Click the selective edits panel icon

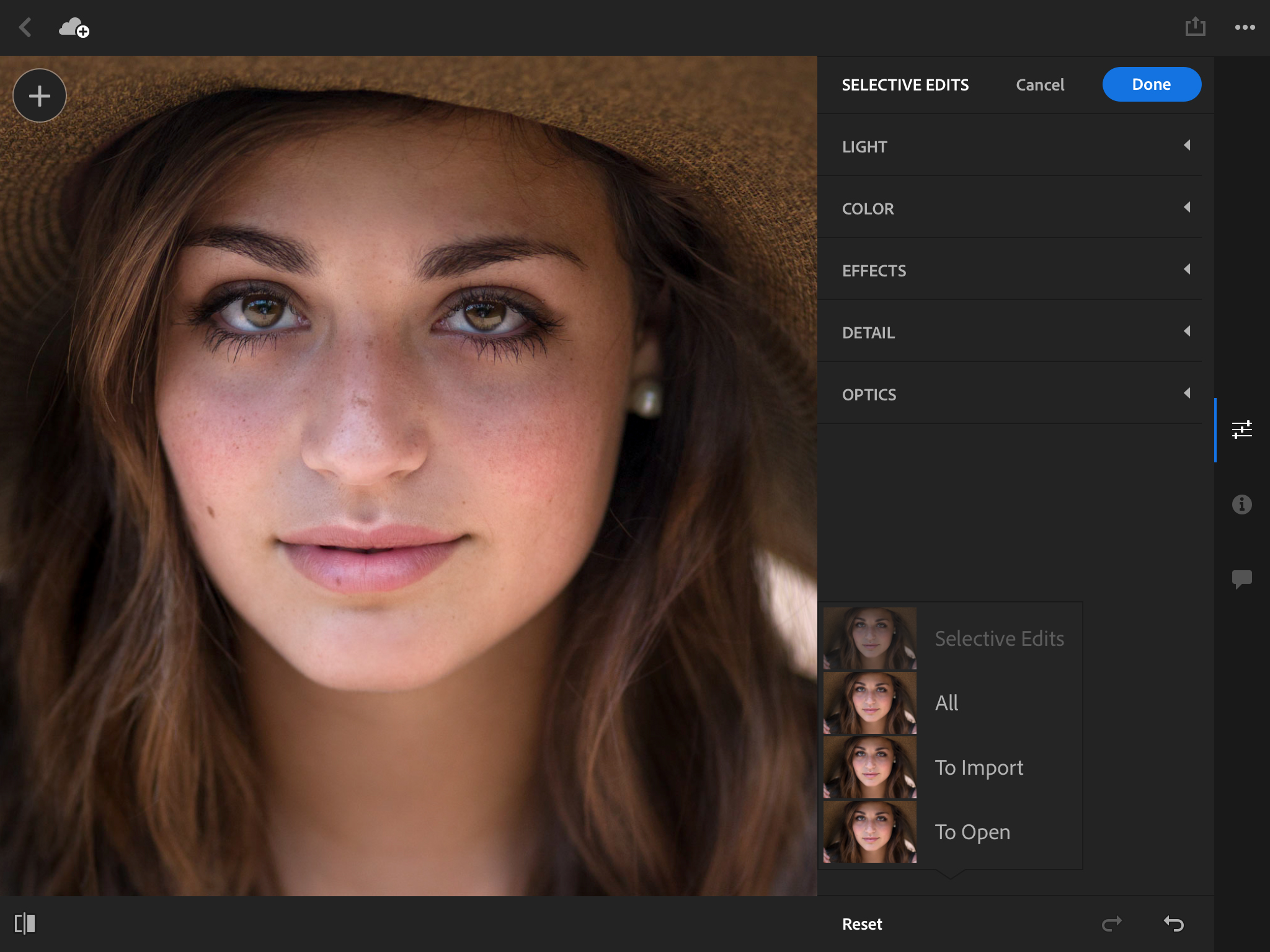[1243, 430]
